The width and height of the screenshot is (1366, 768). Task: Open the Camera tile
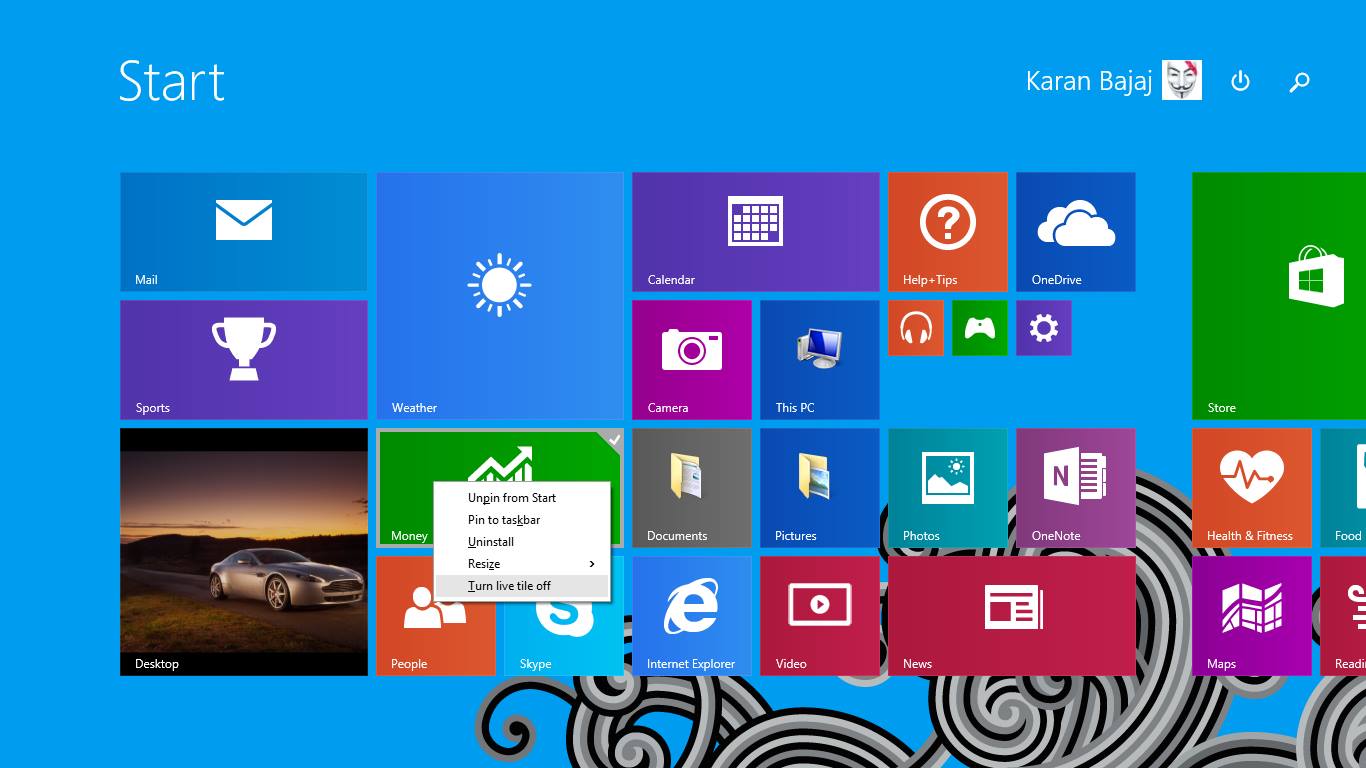click(692, 360)
